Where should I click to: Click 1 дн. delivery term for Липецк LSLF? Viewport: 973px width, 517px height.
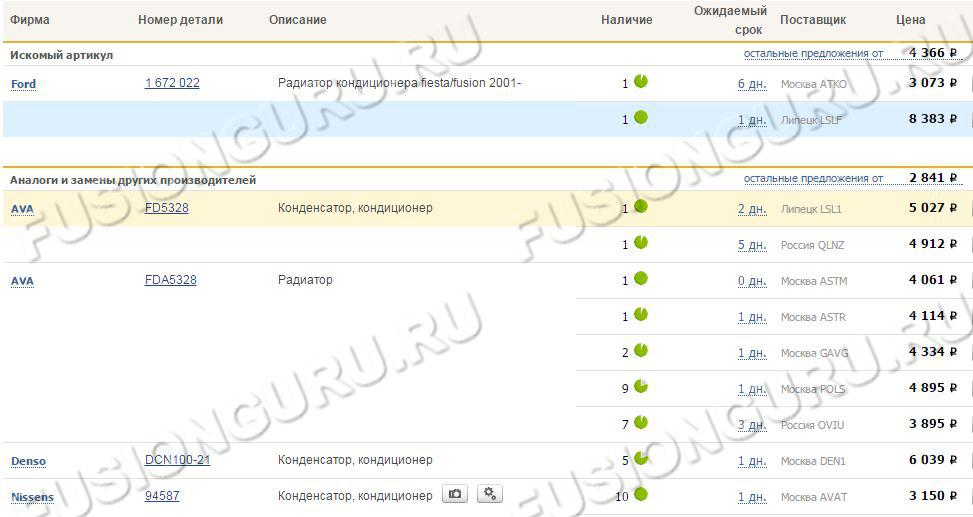pos(752,120)
